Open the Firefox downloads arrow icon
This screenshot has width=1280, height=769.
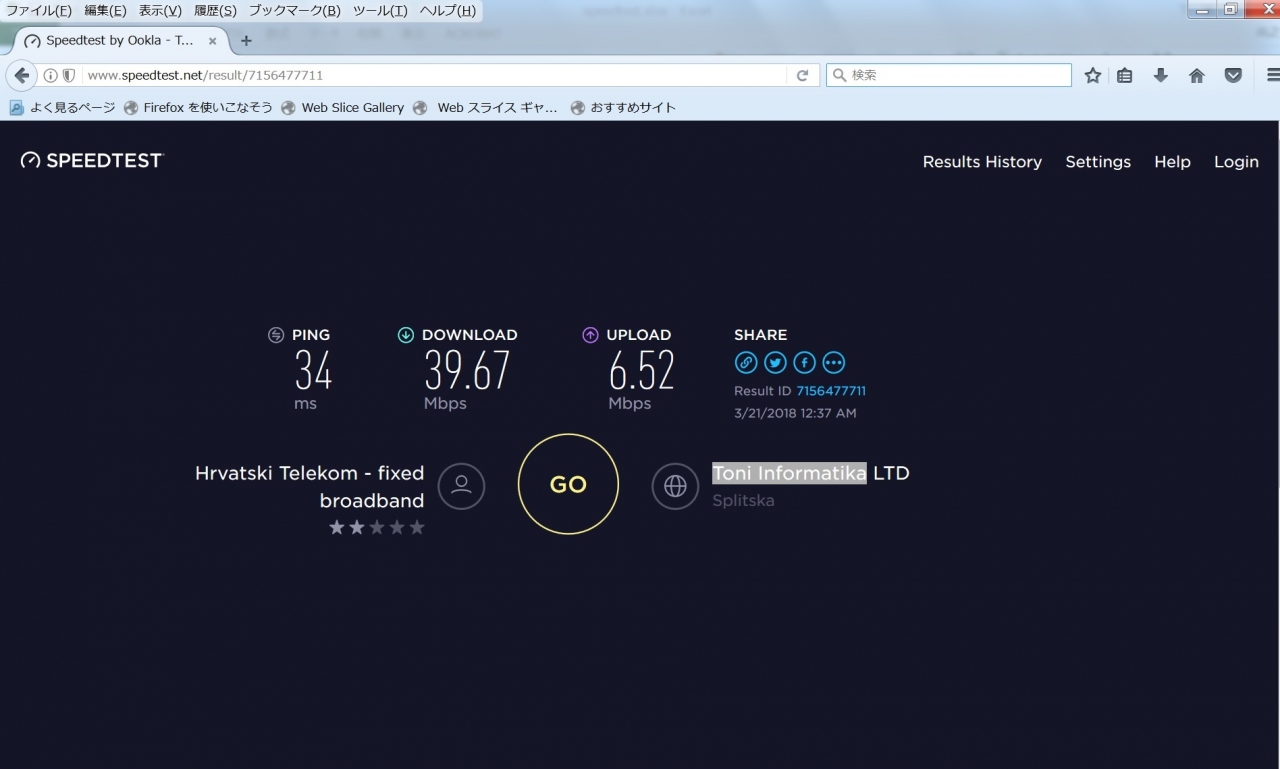tap(1160, 75)
